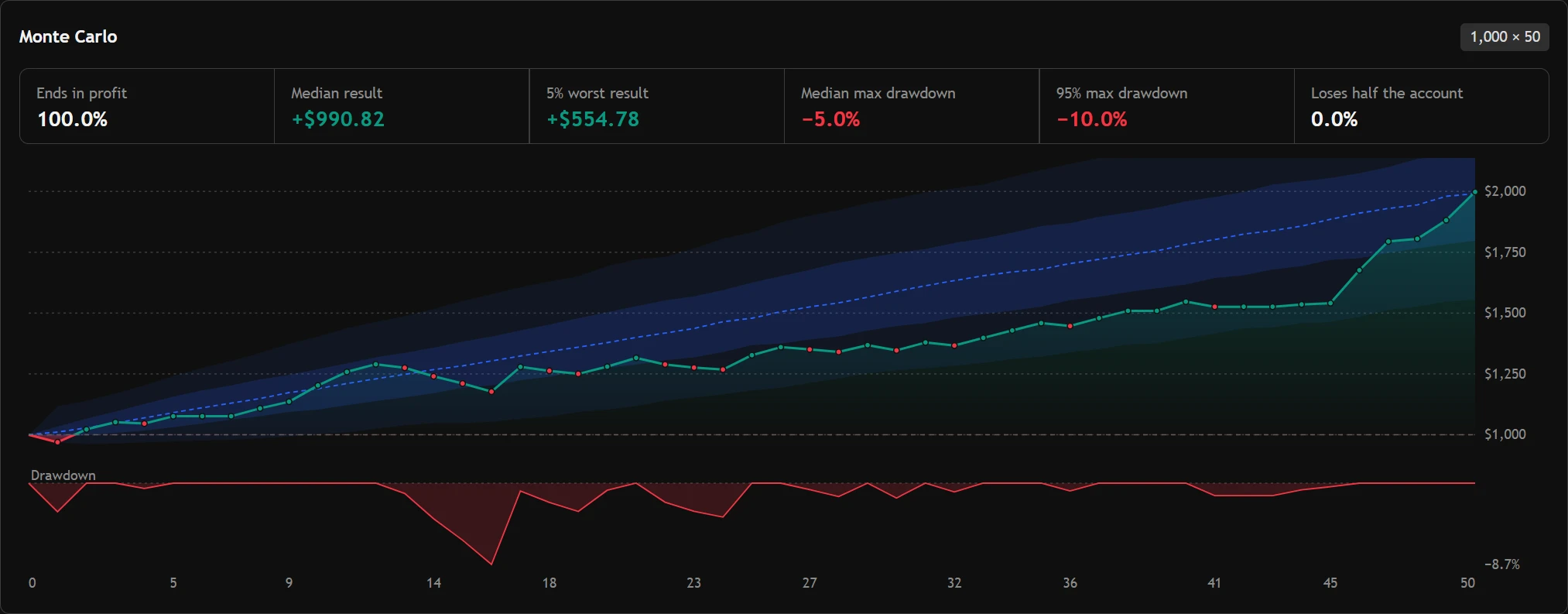The width and height of the screenshot is (1568, 614).
Task: Click the Drawdown chart label
Action: coord(63,475)
